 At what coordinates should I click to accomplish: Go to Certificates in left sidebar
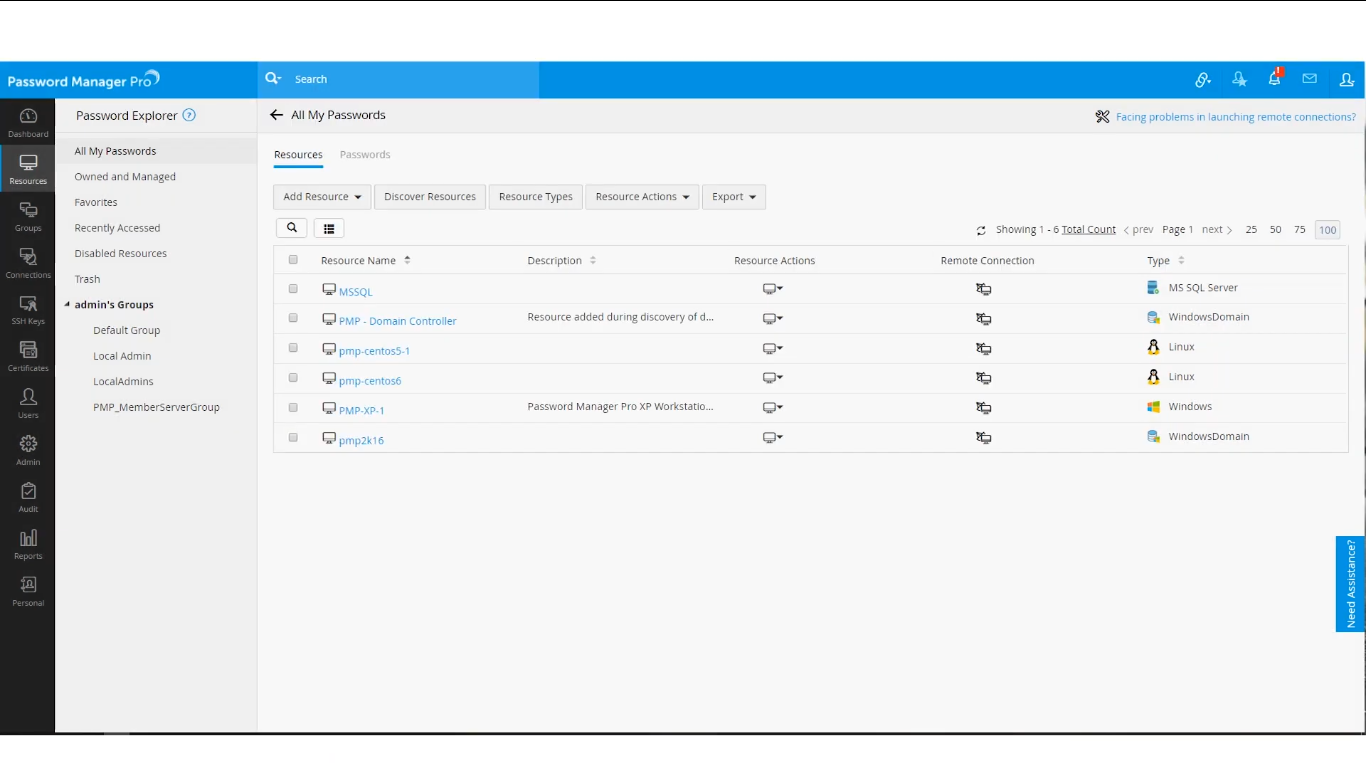28,356
